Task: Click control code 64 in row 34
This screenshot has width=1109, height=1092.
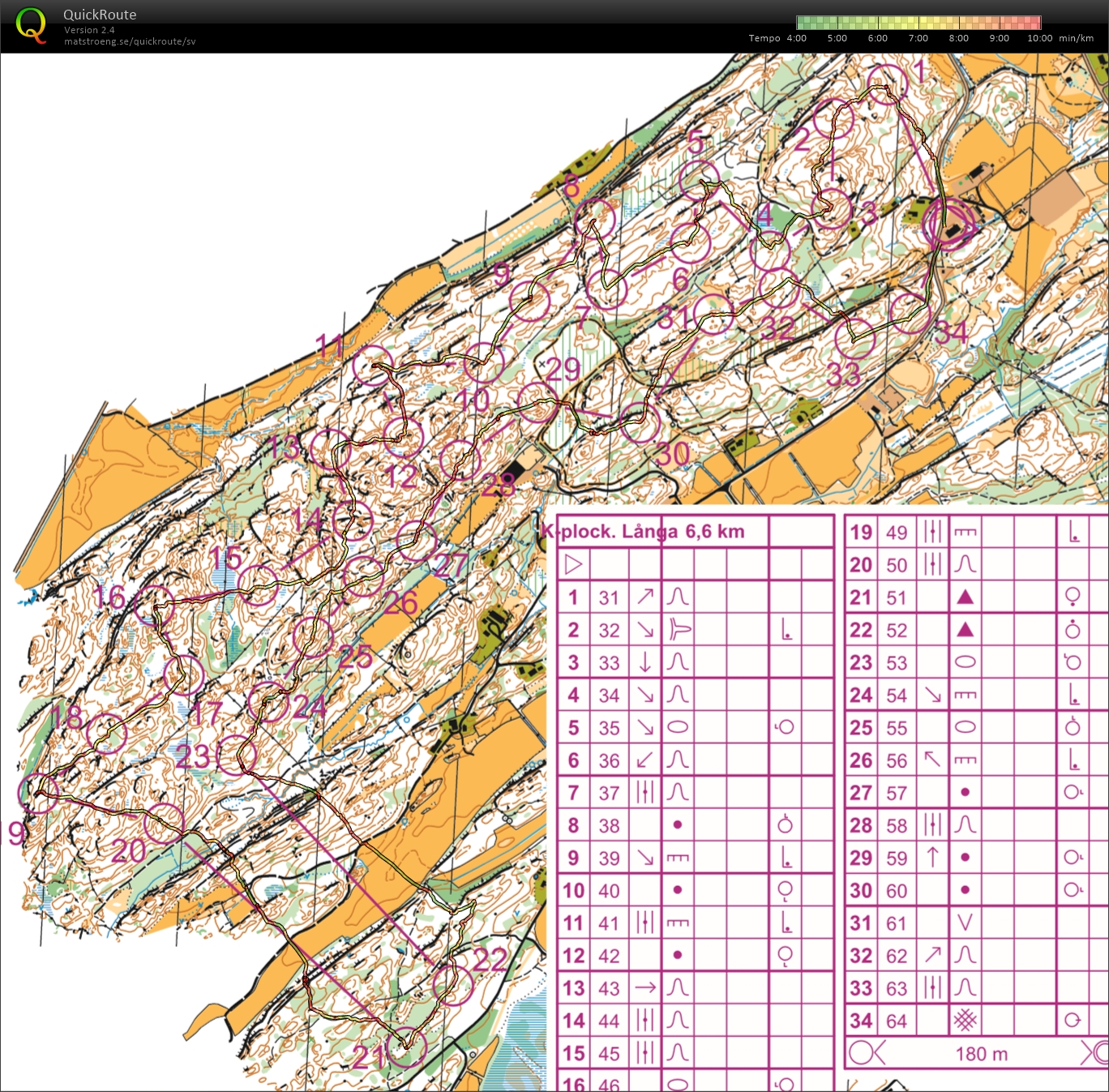Action: click(897, 1021)
